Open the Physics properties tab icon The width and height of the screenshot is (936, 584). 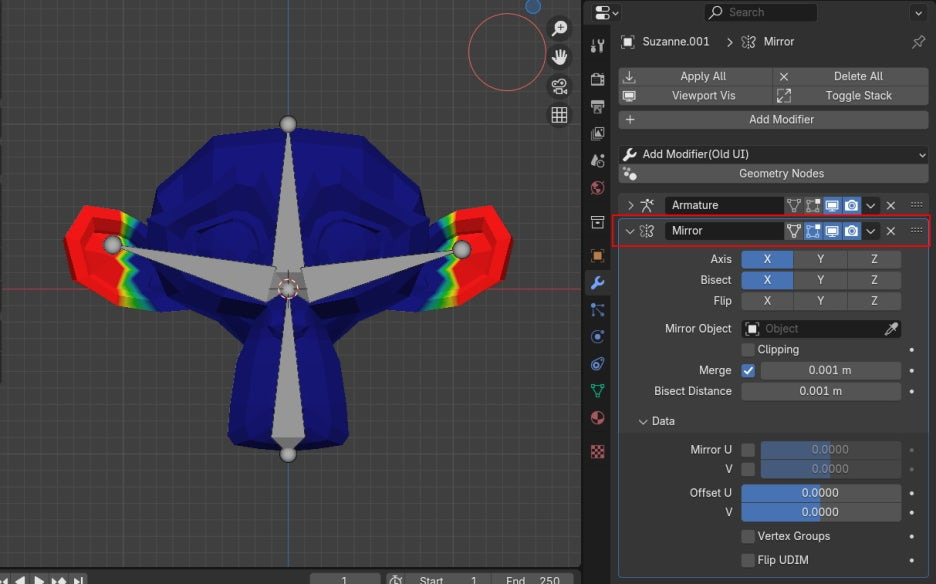click(x=598, y=337)
